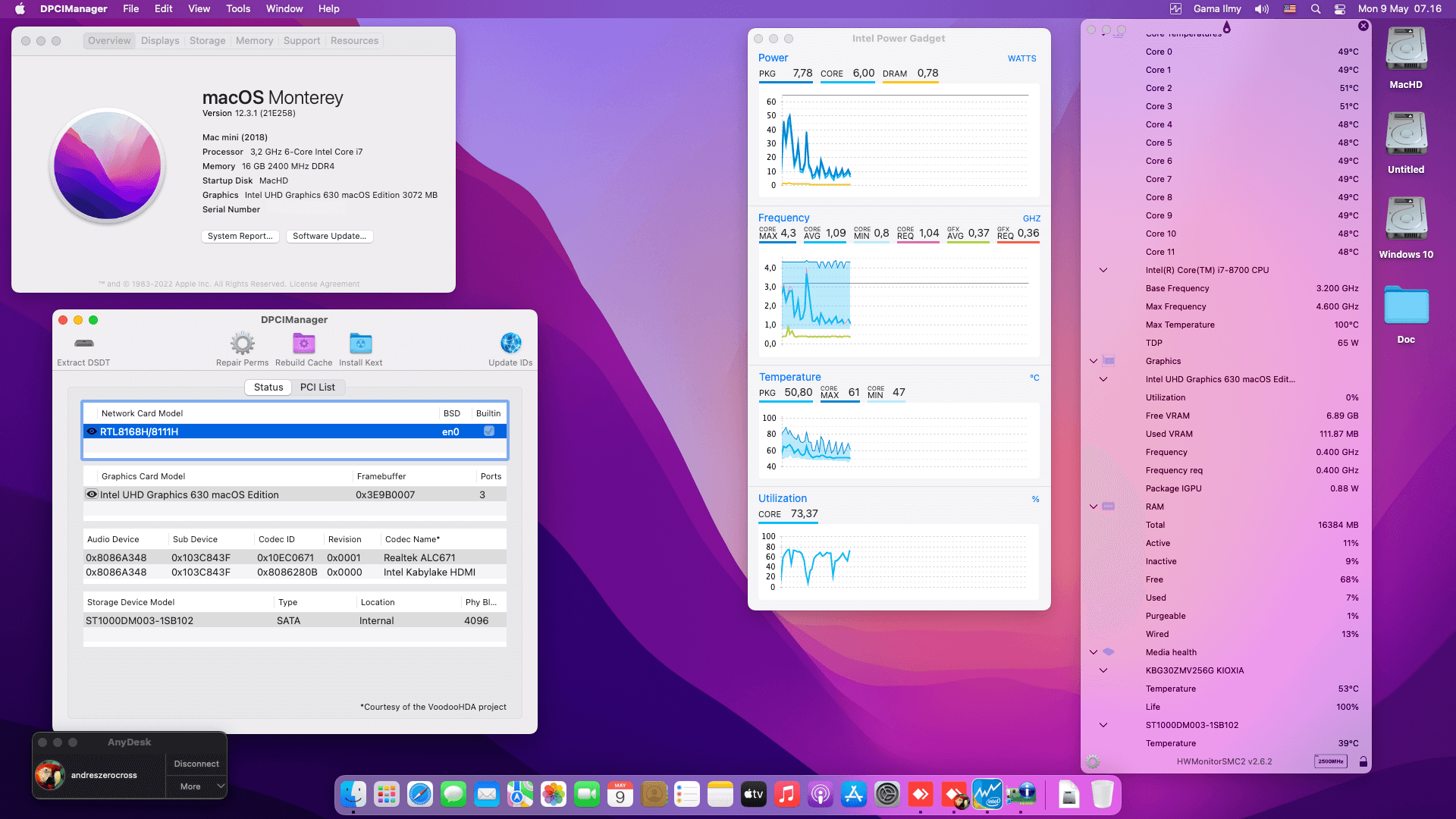The image size is (1456, 819).
Task: Open the AnyDesk More dropdown
Action: point(196,786)
